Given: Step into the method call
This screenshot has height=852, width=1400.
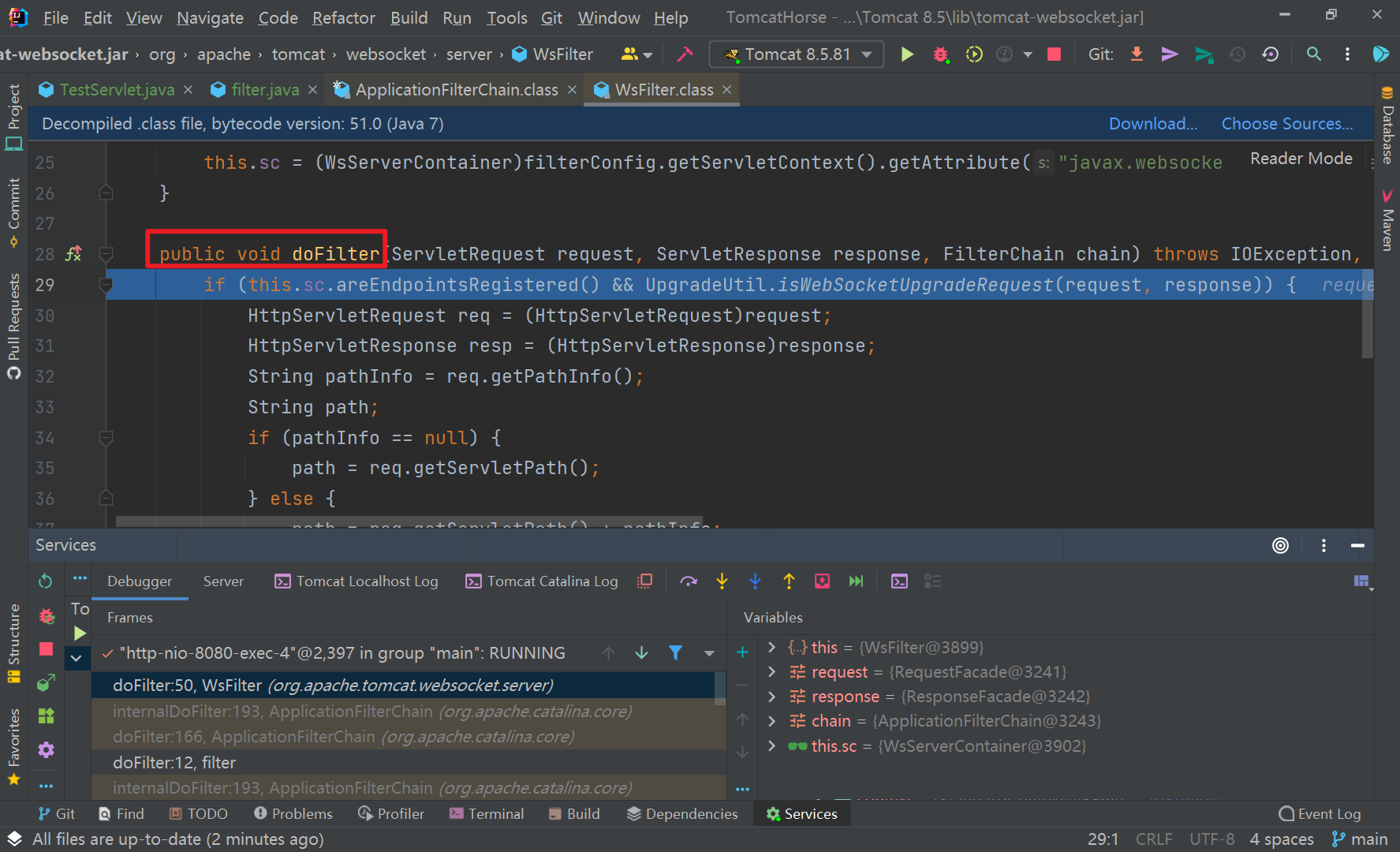Looking at the screenshot, I should pyautogui.click(x=722, y=581).
